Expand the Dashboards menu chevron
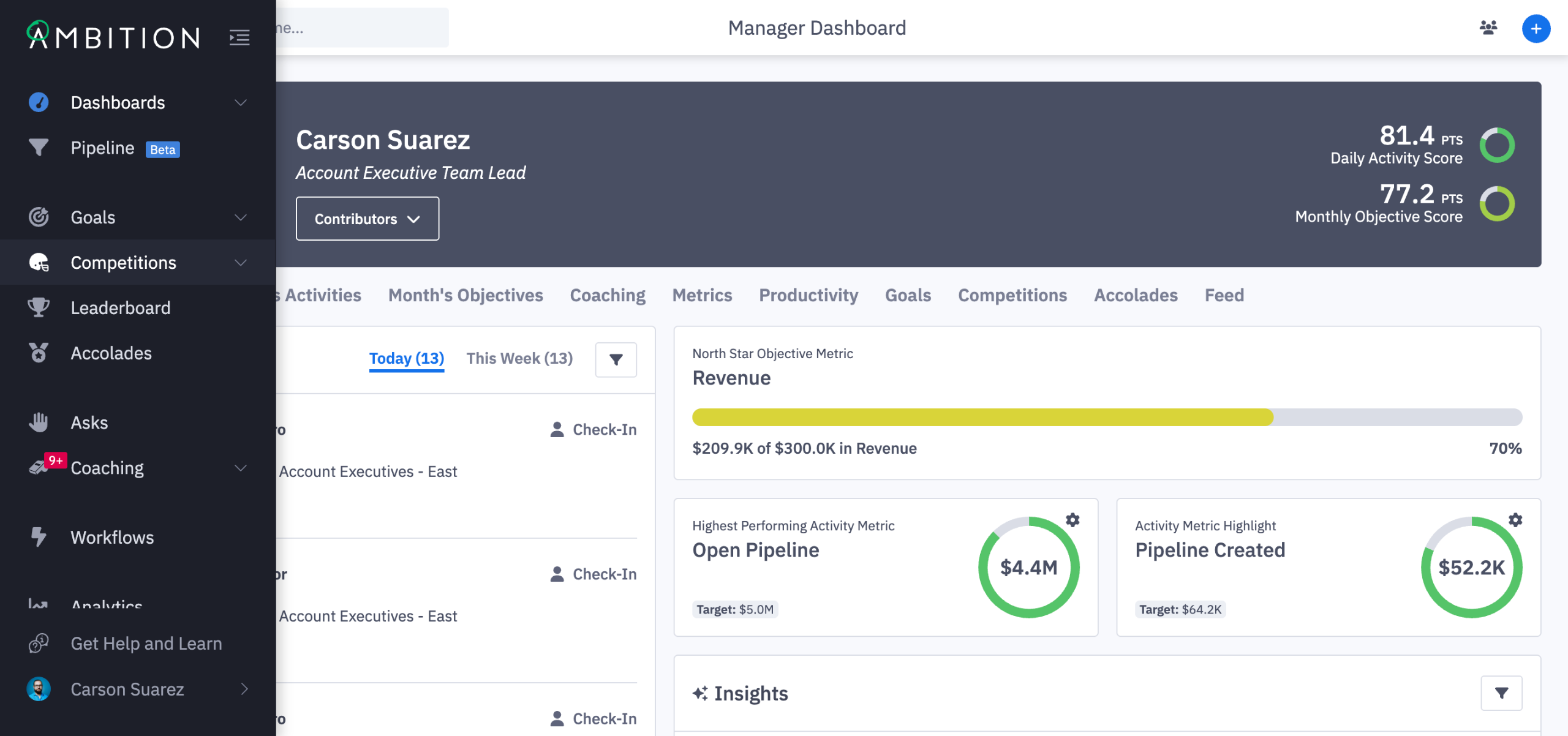This screenshot has width=1568, height=736. (241, 103)
